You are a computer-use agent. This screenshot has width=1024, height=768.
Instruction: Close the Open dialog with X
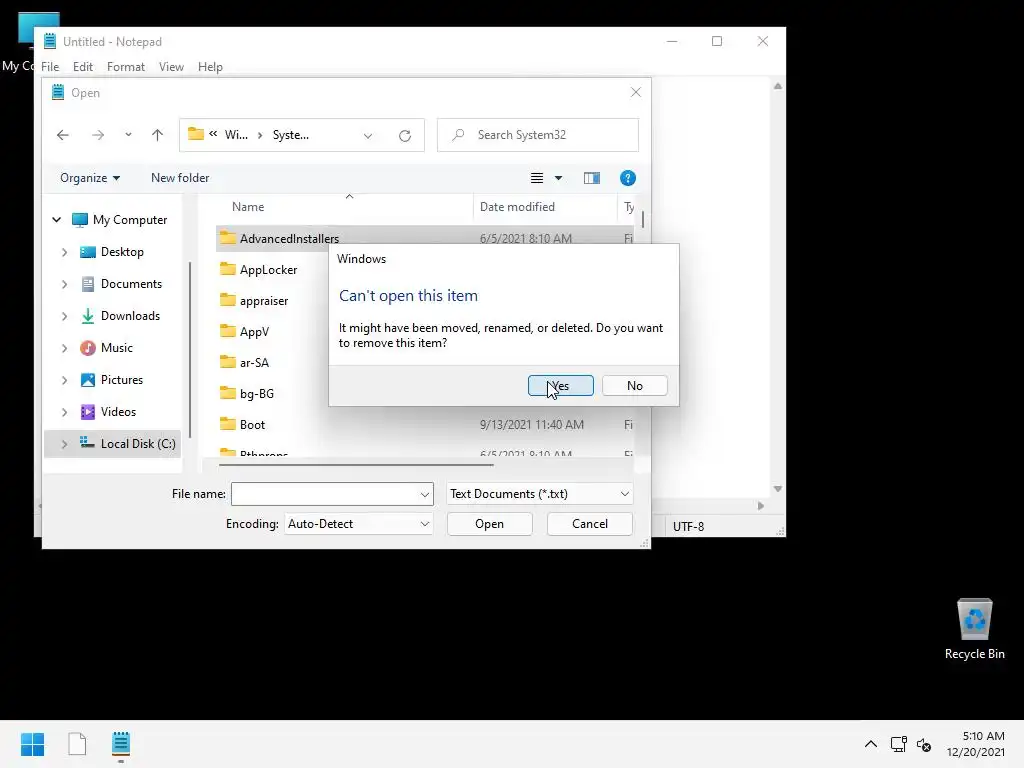[635, 93]
